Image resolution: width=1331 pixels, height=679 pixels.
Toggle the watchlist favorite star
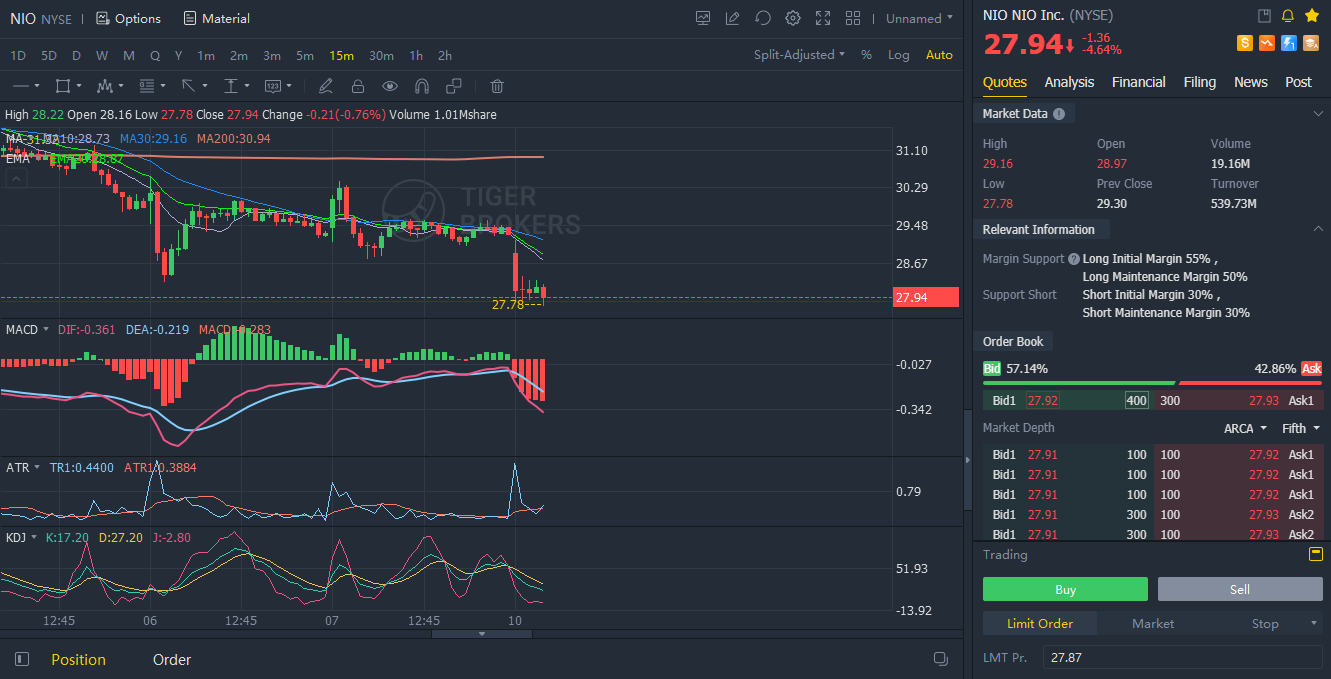pos(1312,15)
